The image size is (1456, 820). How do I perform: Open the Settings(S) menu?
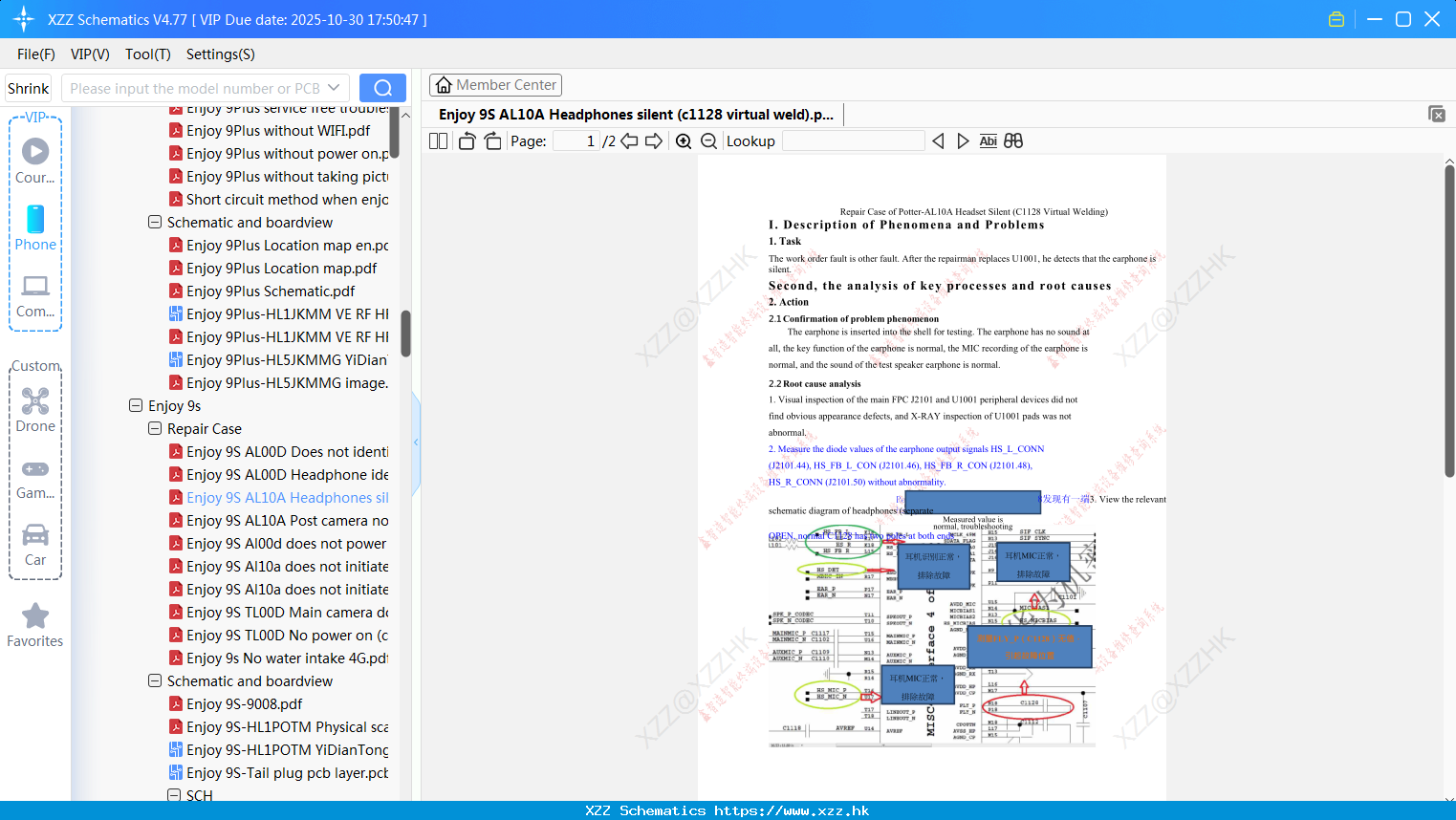[x=221, y=54]
